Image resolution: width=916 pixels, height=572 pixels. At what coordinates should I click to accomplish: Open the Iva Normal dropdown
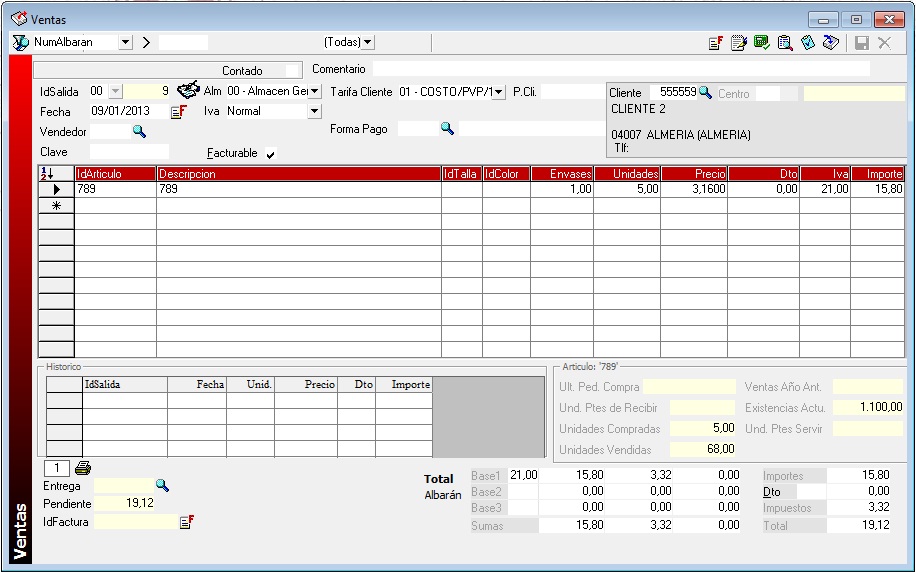pos(314,111)
